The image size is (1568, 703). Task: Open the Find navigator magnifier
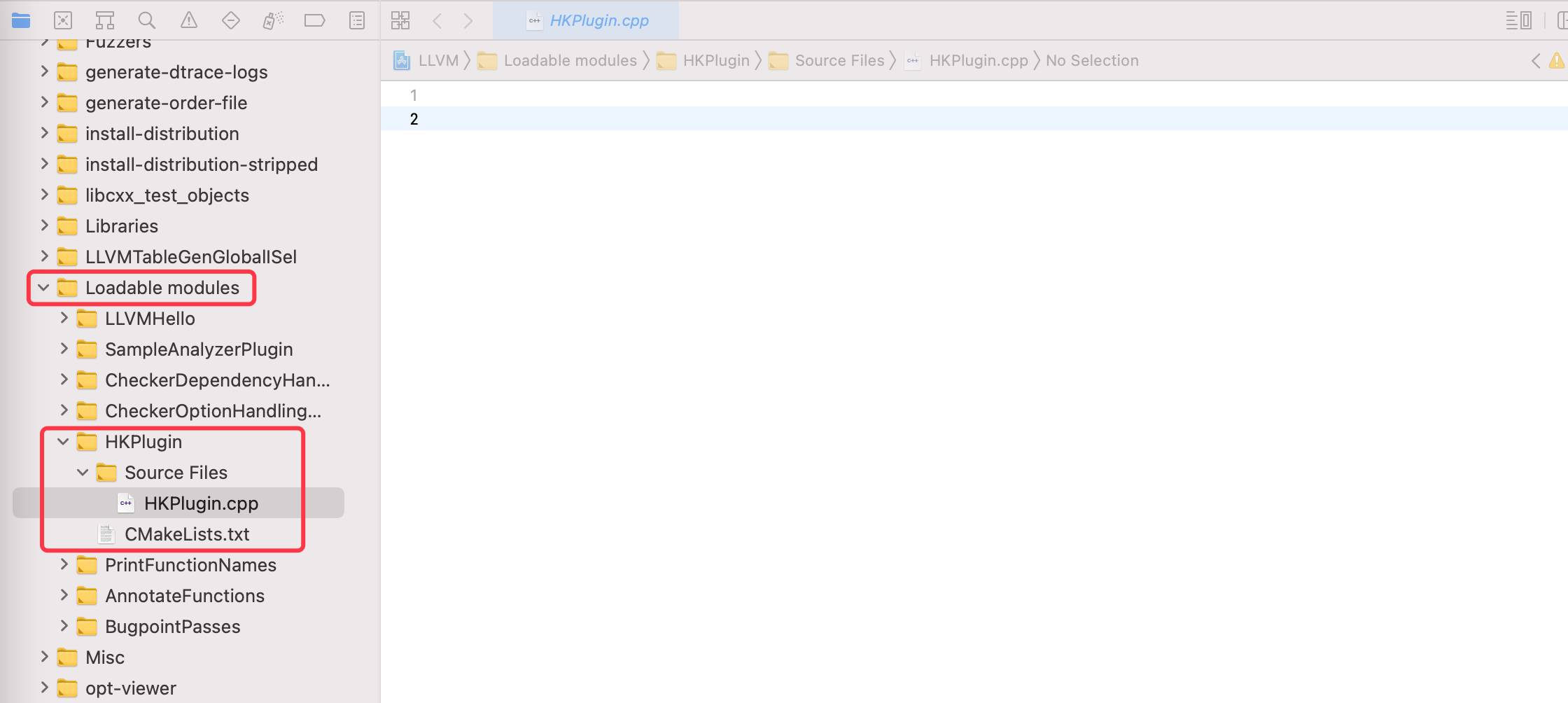tap(147, 20)
